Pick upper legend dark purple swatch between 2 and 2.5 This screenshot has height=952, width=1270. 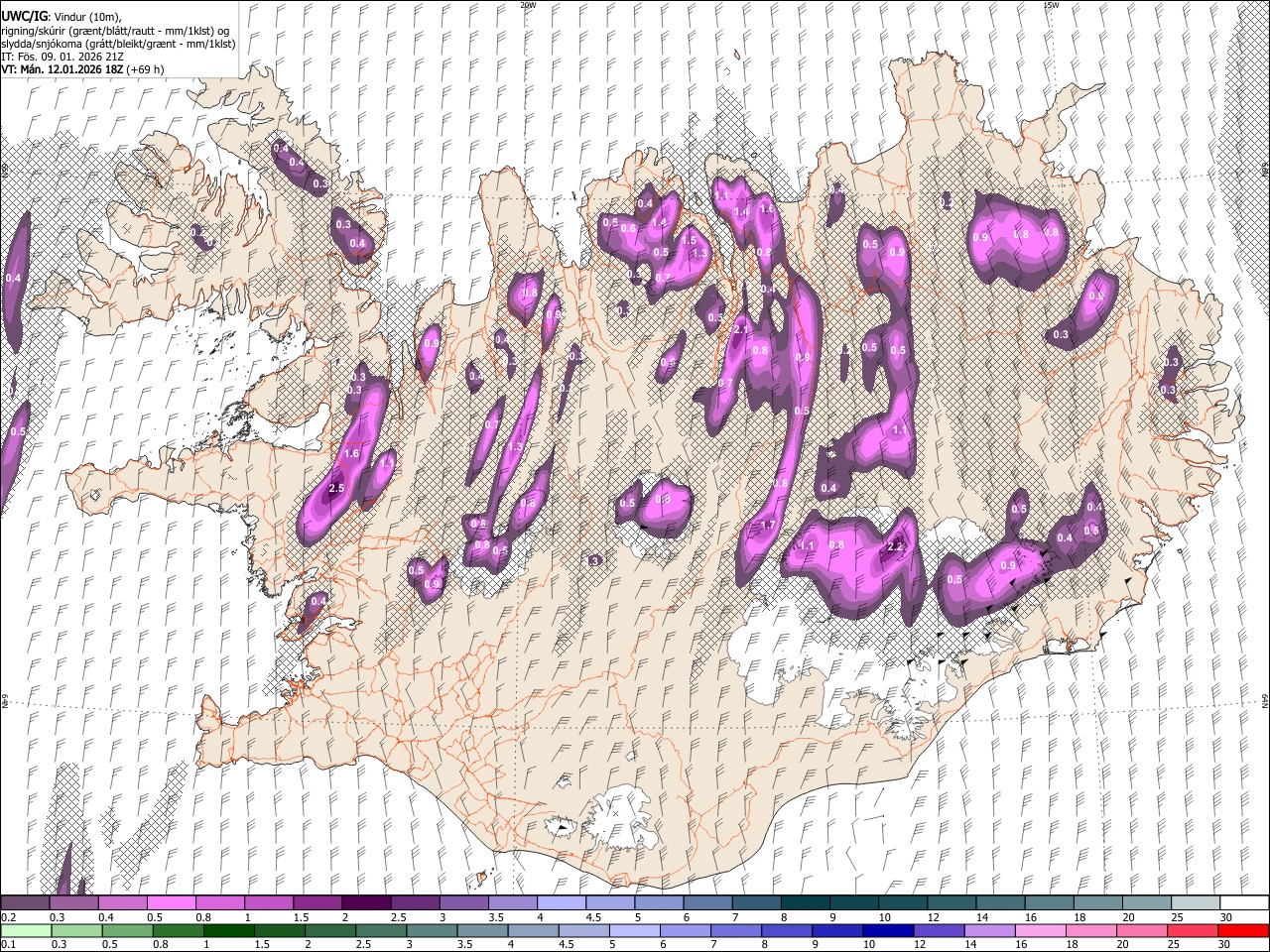pos(366,903)
